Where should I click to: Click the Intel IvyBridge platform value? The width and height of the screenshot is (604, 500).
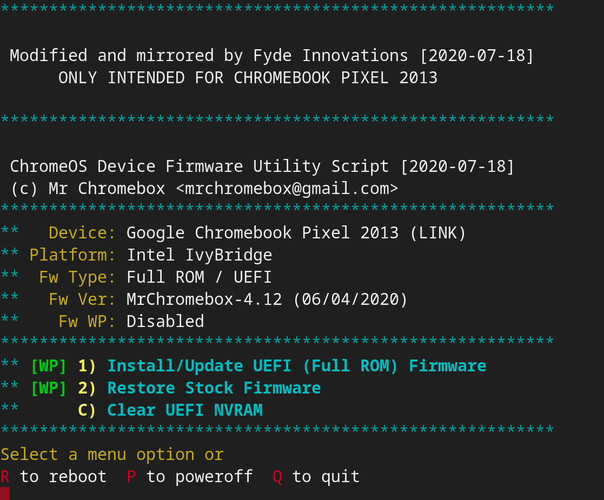coord(200,255)
